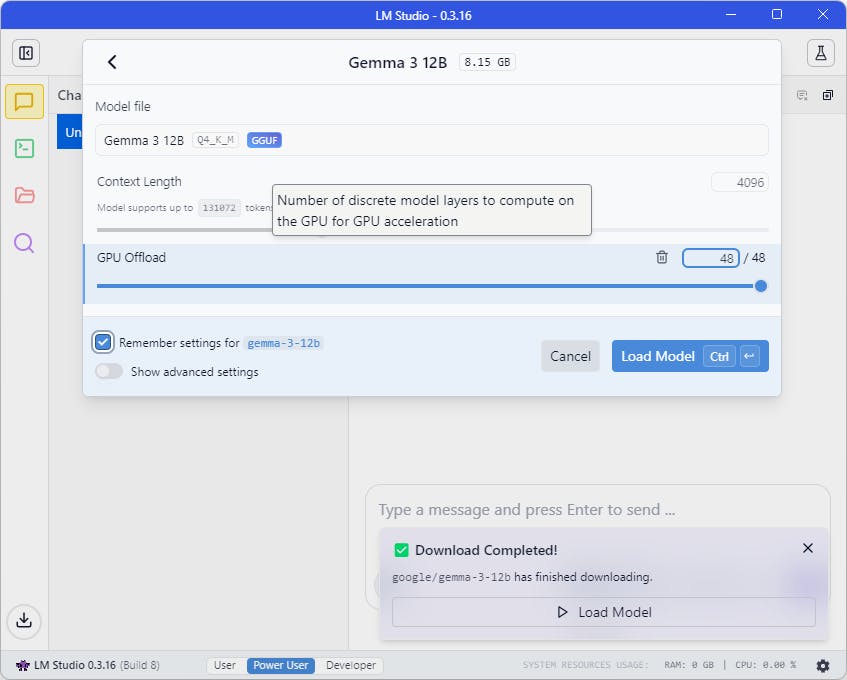Click the RAM usage status entry
Image resolution: width=847 pixels, height=680 pixels.
tap(689, 665)
